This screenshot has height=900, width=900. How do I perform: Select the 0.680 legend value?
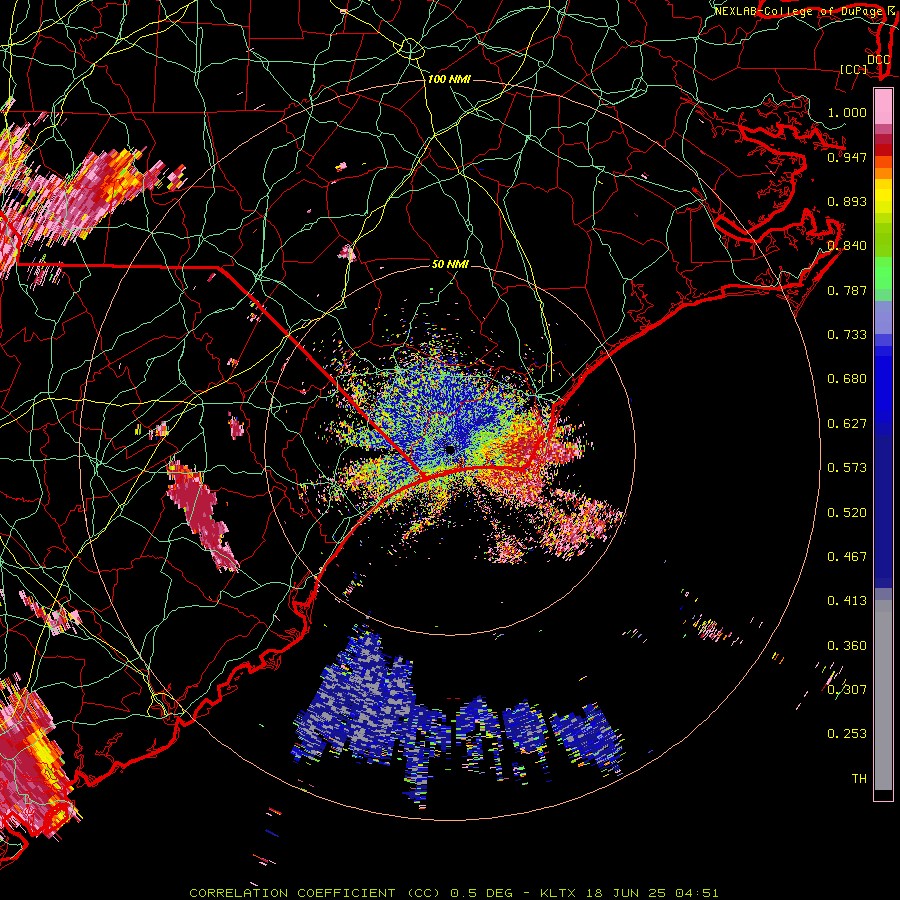[847, 379]
